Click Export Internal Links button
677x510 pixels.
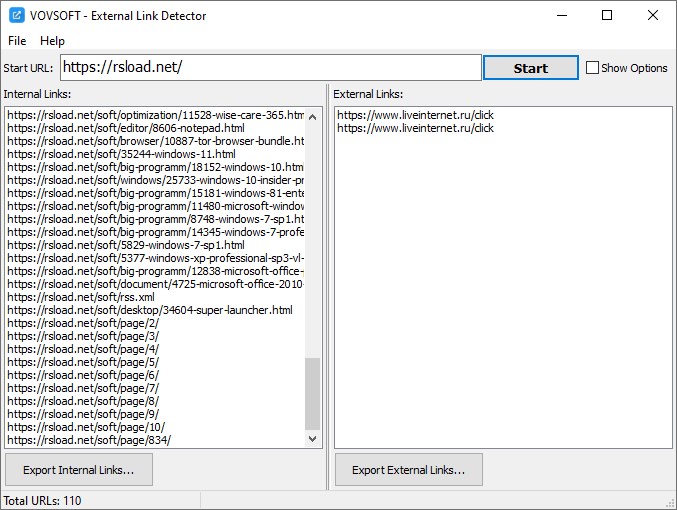(x=79, y=470)
